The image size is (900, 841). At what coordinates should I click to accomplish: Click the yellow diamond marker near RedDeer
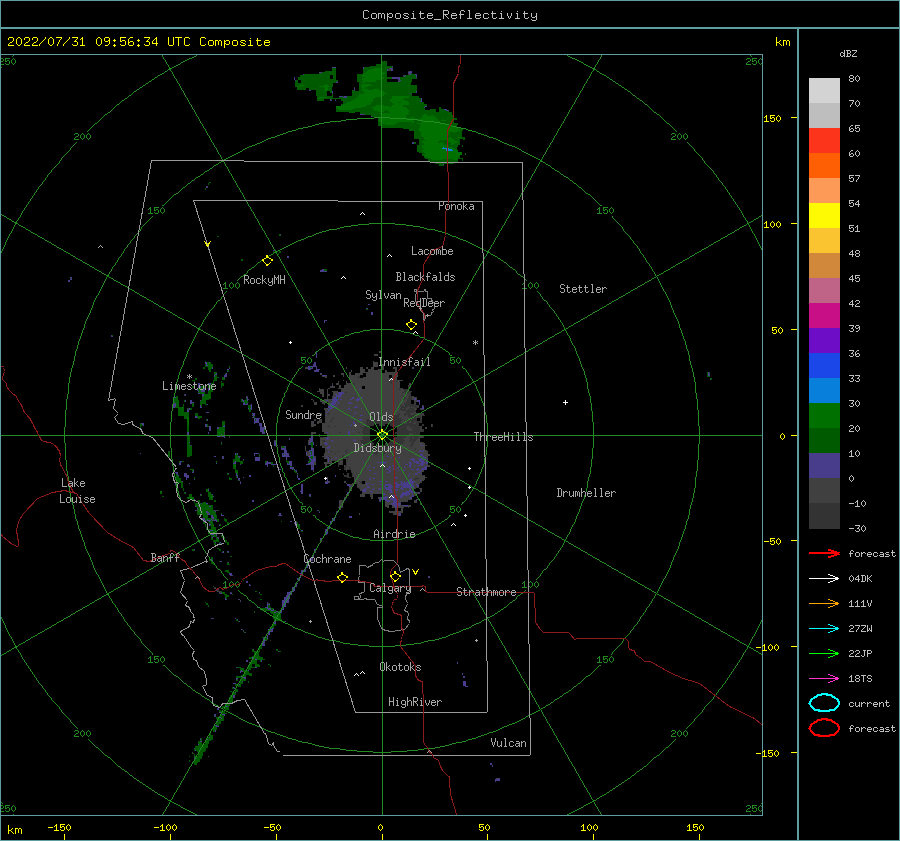411,325
